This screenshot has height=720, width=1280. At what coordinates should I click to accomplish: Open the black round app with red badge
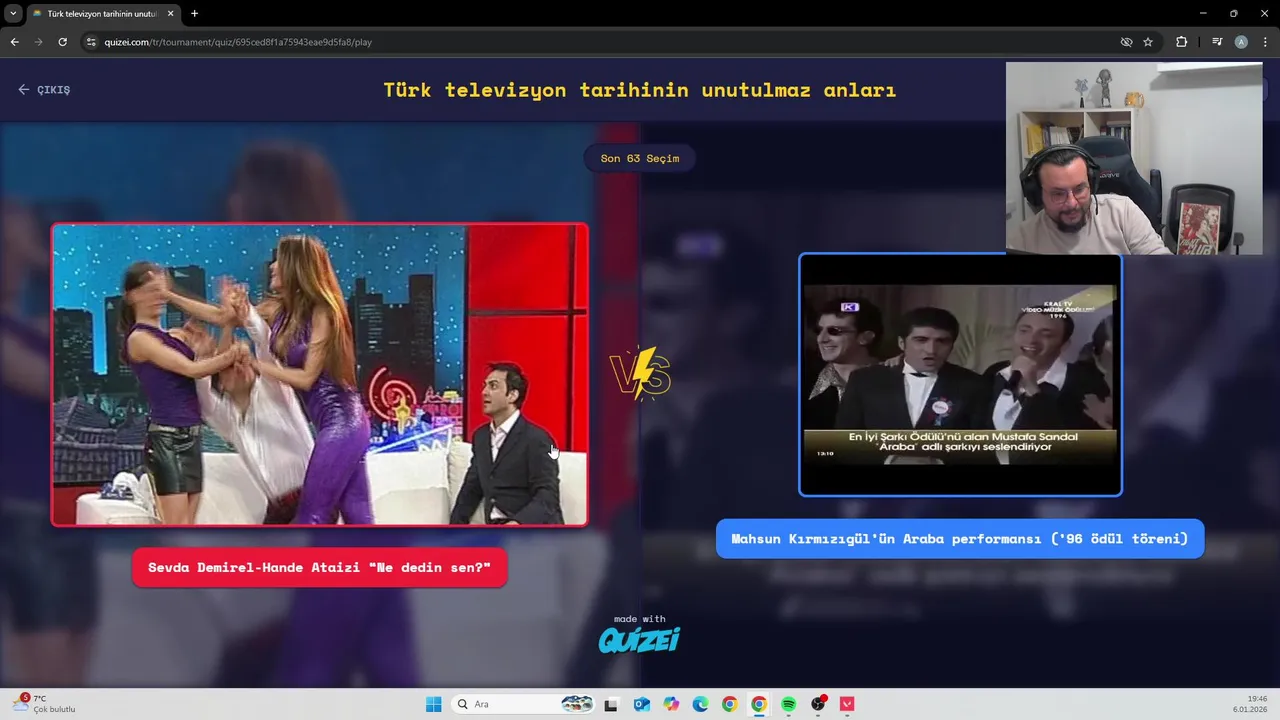coord(818,704)
